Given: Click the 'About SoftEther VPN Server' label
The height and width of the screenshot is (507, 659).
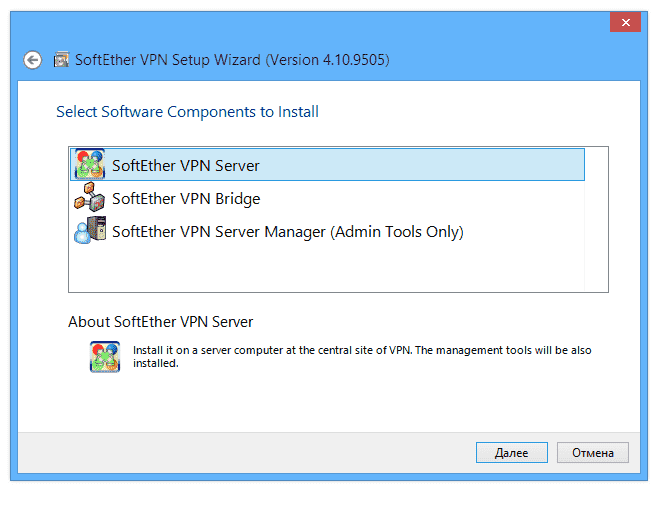Looking at the screenshot, I should point(161,322).
